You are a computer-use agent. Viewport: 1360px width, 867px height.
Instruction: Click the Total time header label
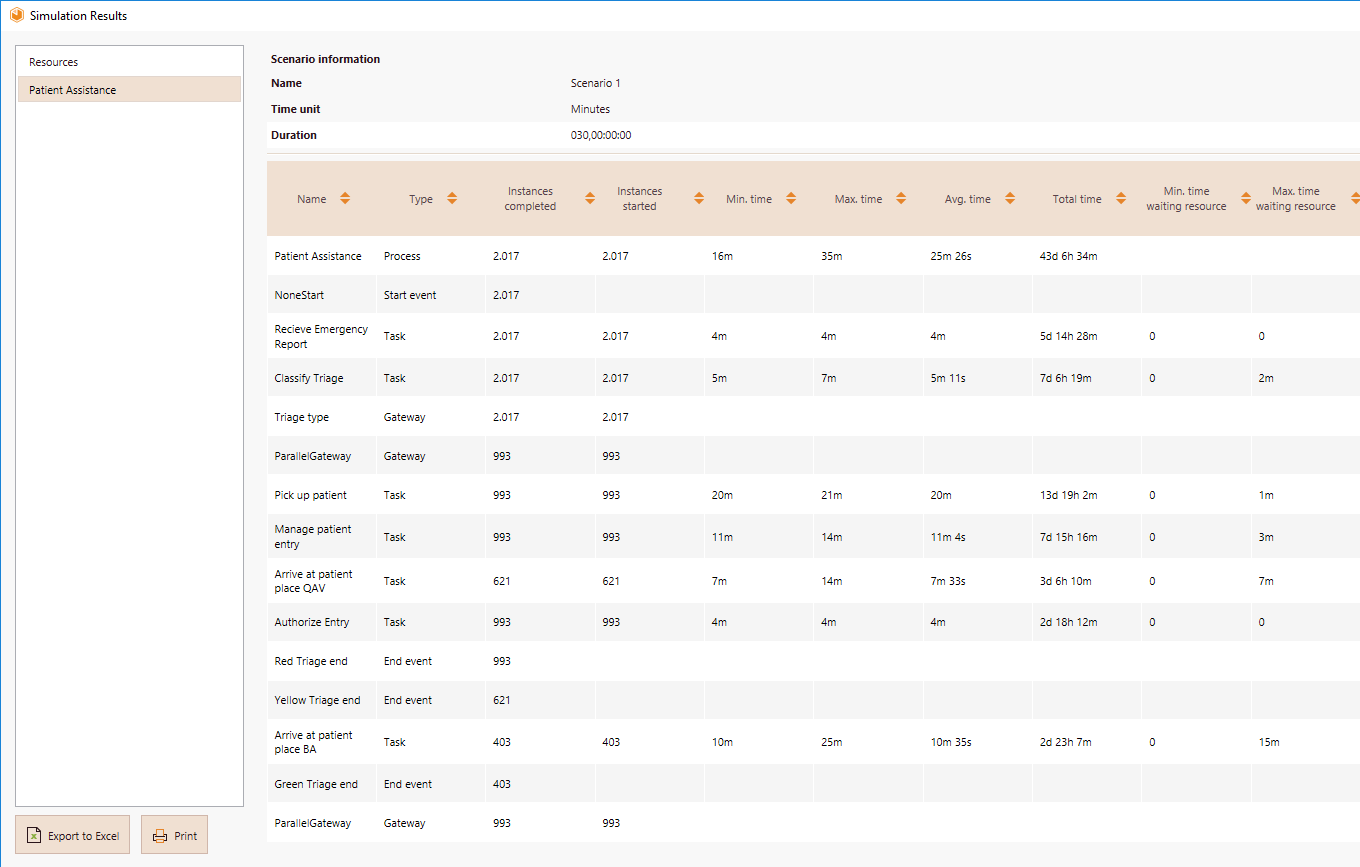1077,199
